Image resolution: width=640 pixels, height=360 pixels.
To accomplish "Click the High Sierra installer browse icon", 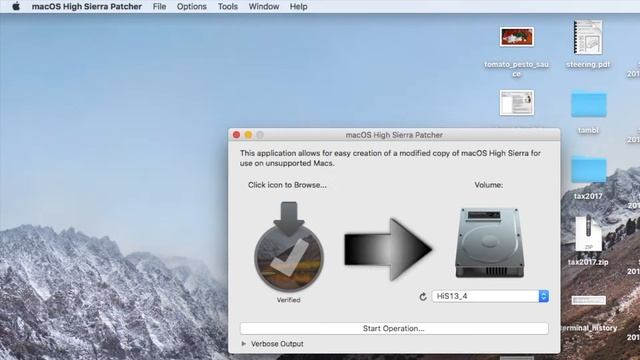I will pyautogui.click(x=289, y=247).
